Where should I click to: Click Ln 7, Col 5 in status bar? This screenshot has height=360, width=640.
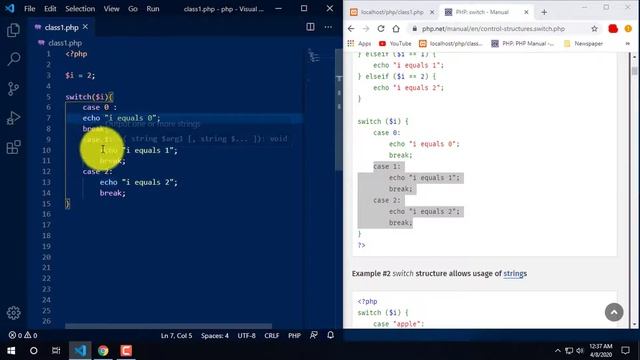click(176, 336)
